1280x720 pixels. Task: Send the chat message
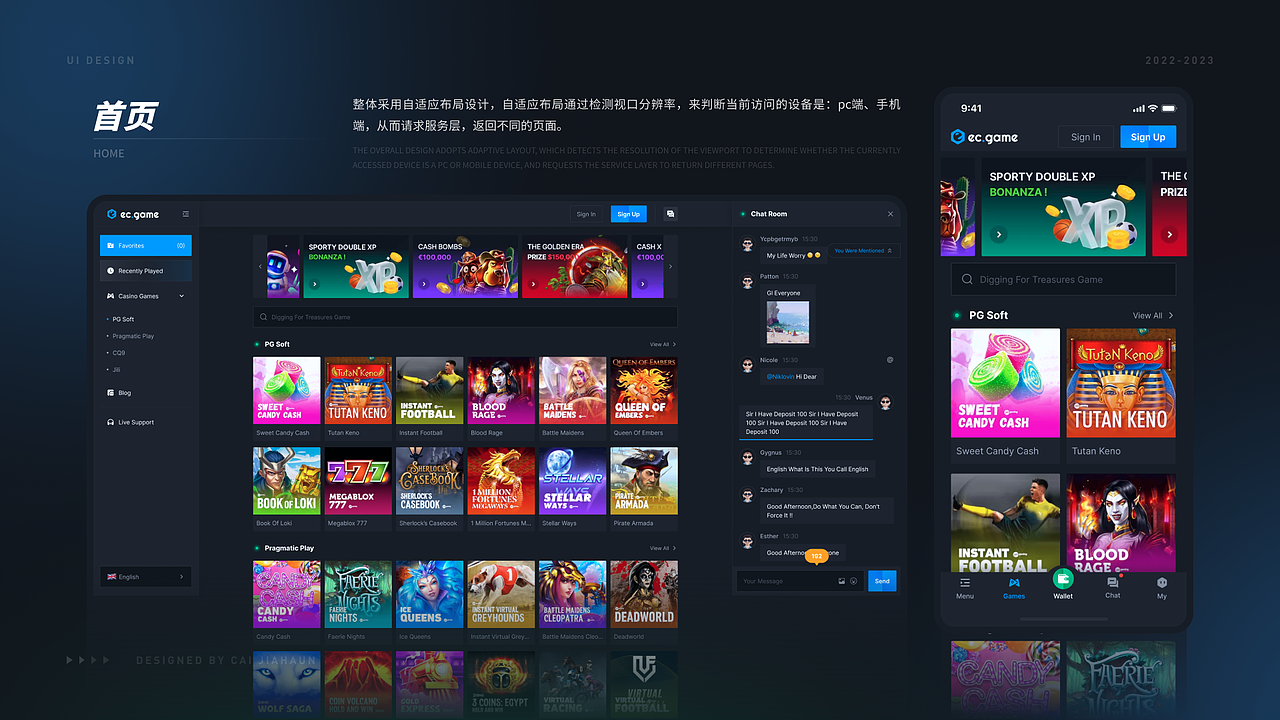(x=882, y=580)
